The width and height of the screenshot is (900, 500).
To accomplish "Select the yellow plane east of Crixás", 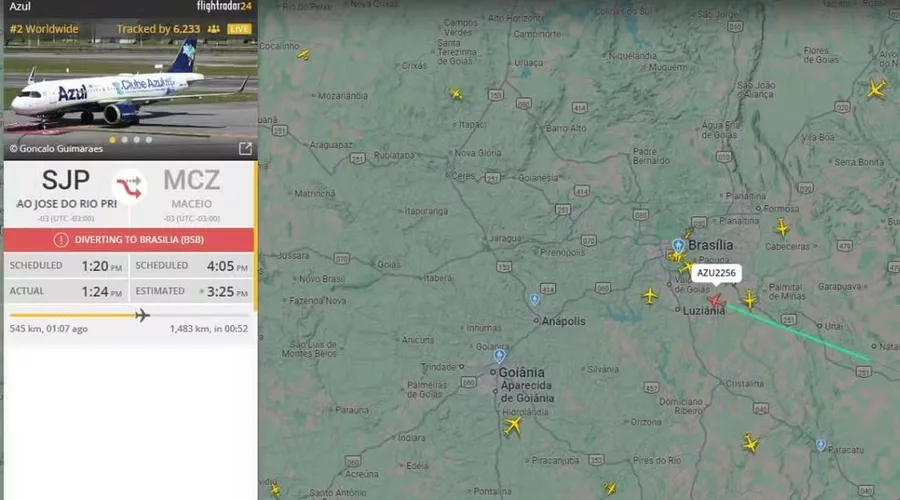I will point(456,94).
